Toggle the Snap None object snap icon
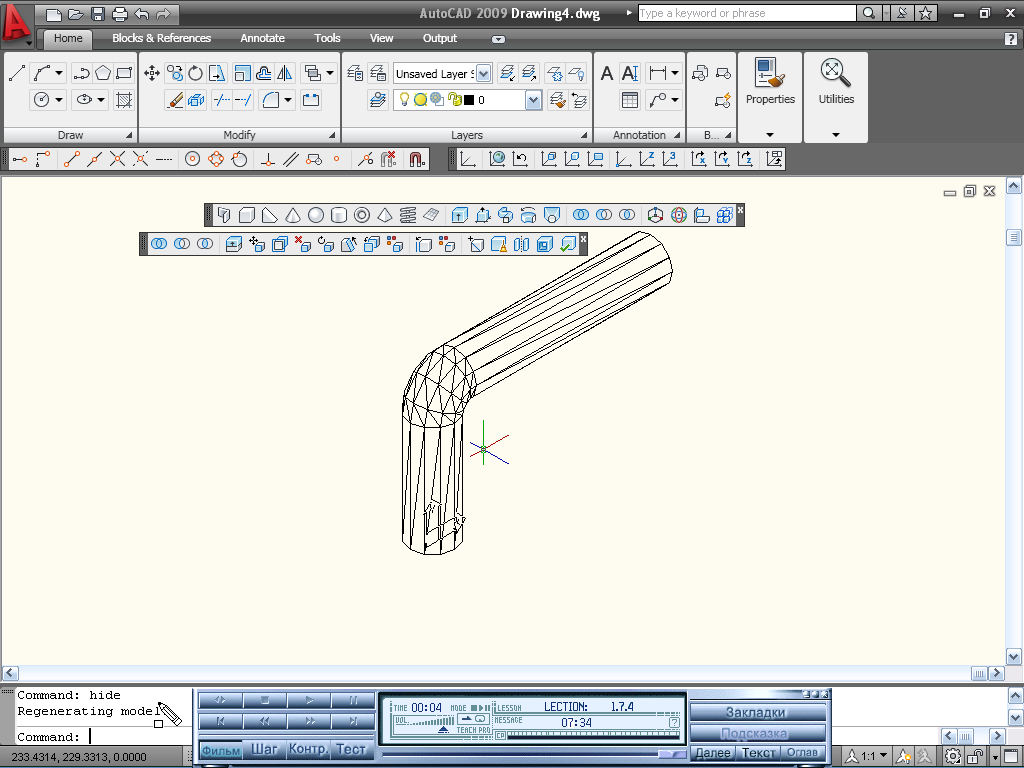1024x768 pixels. 388,159
